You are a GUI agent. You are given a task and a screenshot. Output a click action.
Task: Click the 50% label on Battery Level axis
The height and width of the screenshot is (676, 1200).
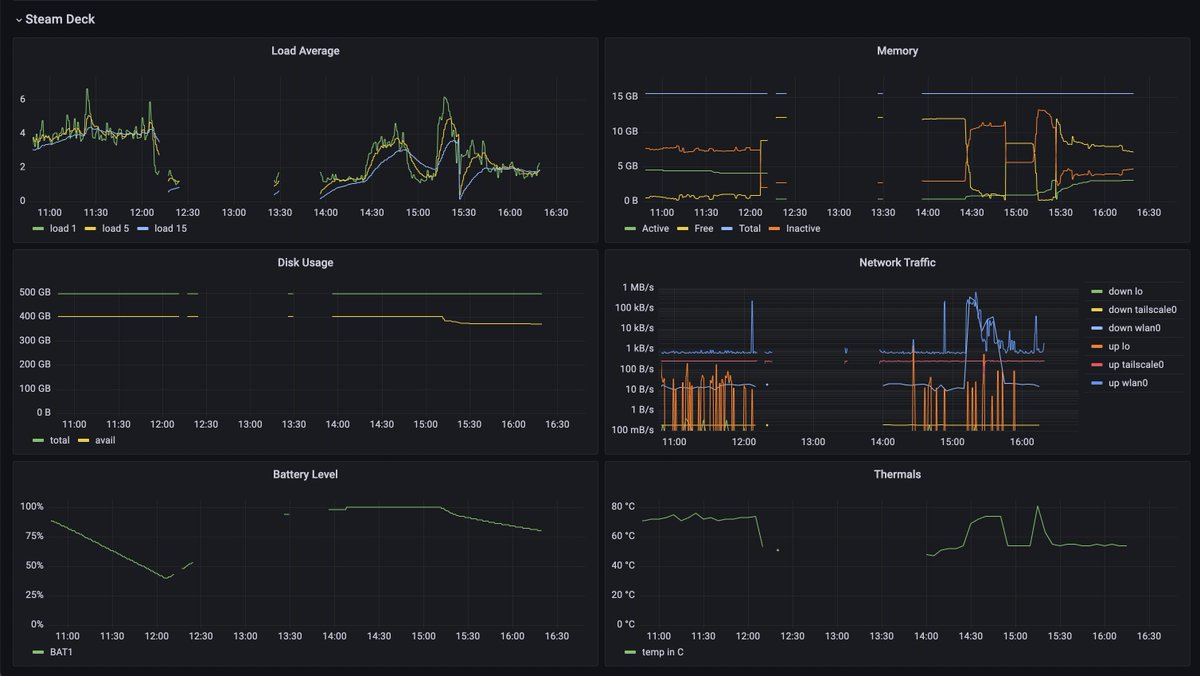coord(34,565)
